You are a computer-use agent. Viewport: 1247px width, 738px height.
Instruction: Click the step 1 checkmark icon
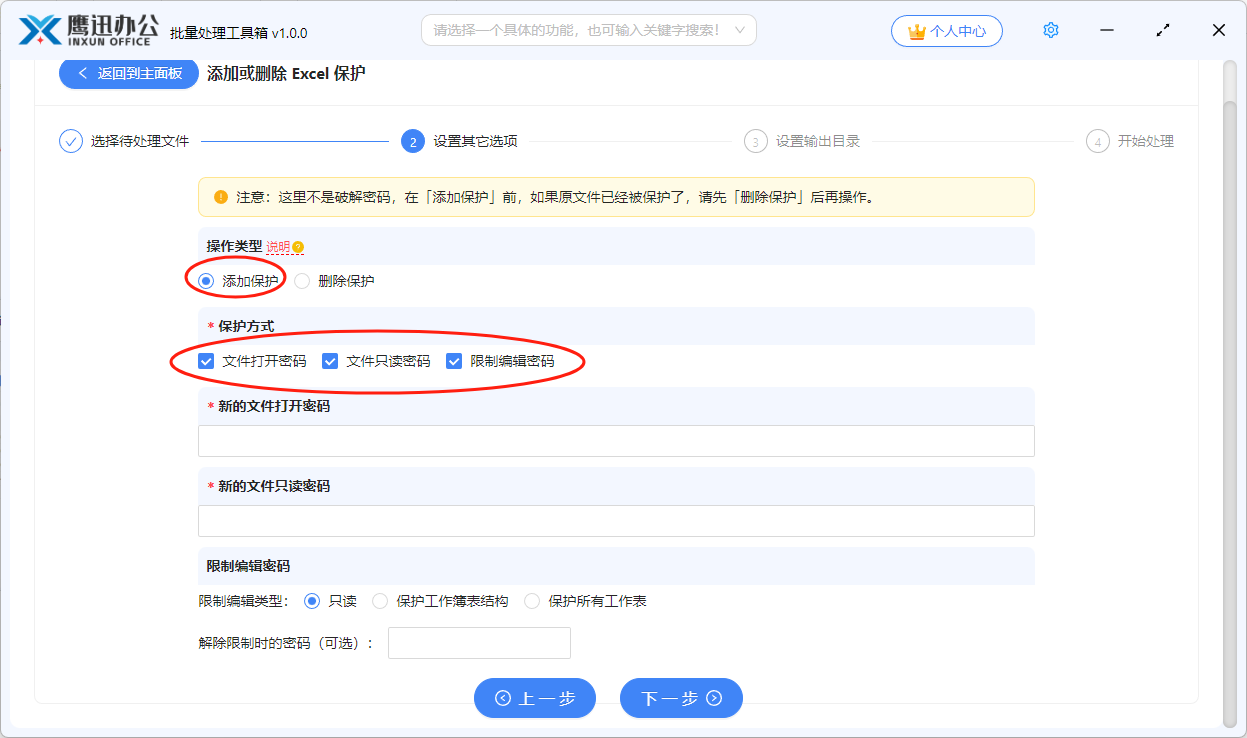[x=69, y=141]
